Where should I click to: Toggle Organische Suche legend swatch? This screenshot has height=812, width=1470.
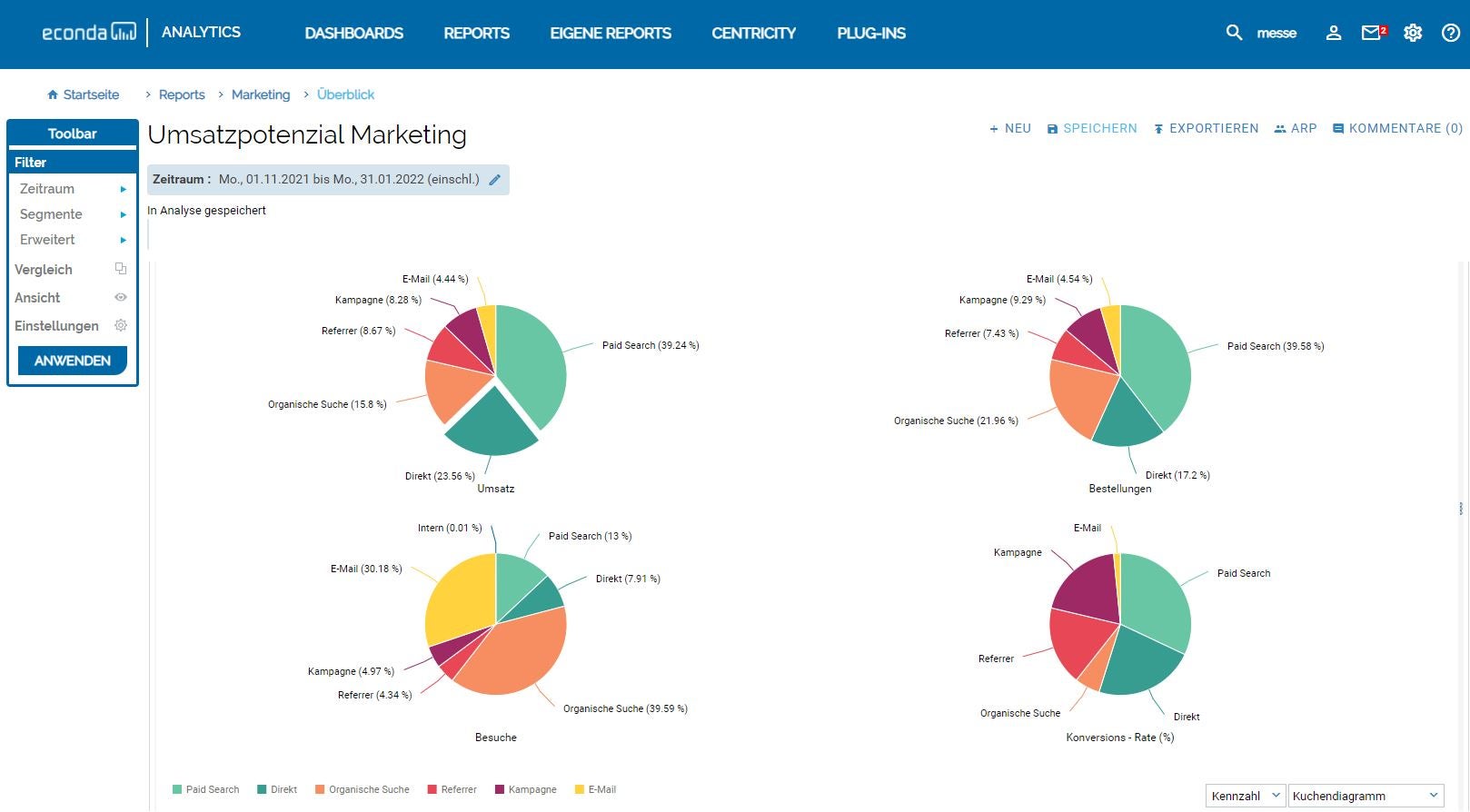[320, 789]
